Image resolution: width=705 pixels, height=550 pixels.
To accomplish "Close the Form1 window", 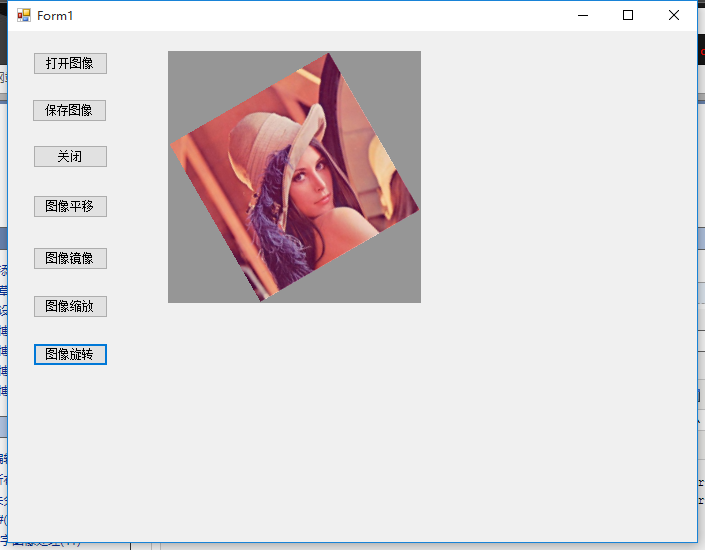I will [x=674, y=15].
